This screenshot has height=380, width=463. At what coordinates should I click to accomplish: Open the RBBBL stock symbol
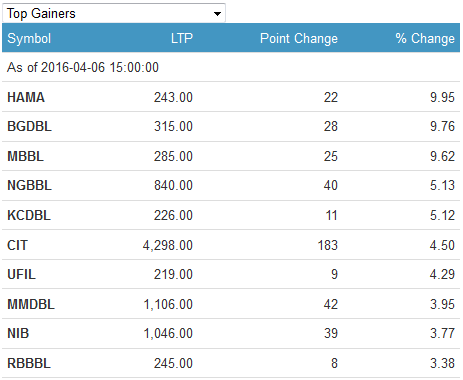pyautogui.click(x=29, y=363)
